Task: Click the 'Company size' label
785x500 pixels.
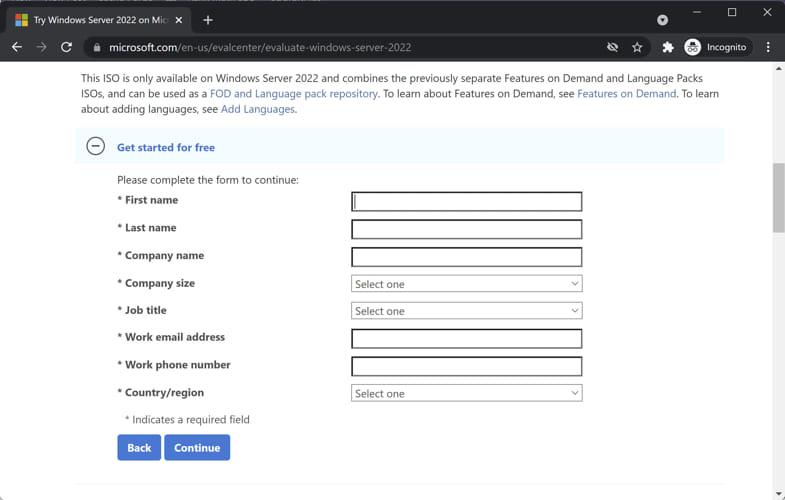Action: coord(160,283)
